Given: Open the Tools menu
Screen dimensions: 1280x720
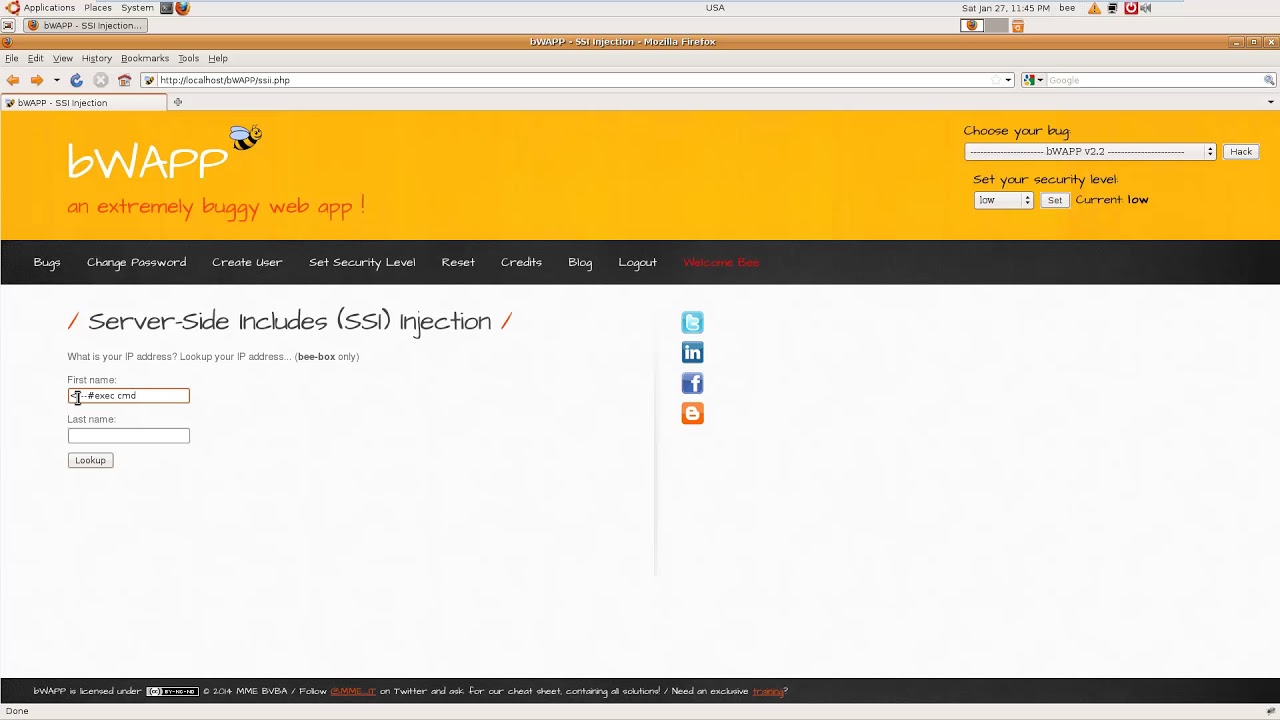Looking at the screenshot, I should (x=188, y=58).
